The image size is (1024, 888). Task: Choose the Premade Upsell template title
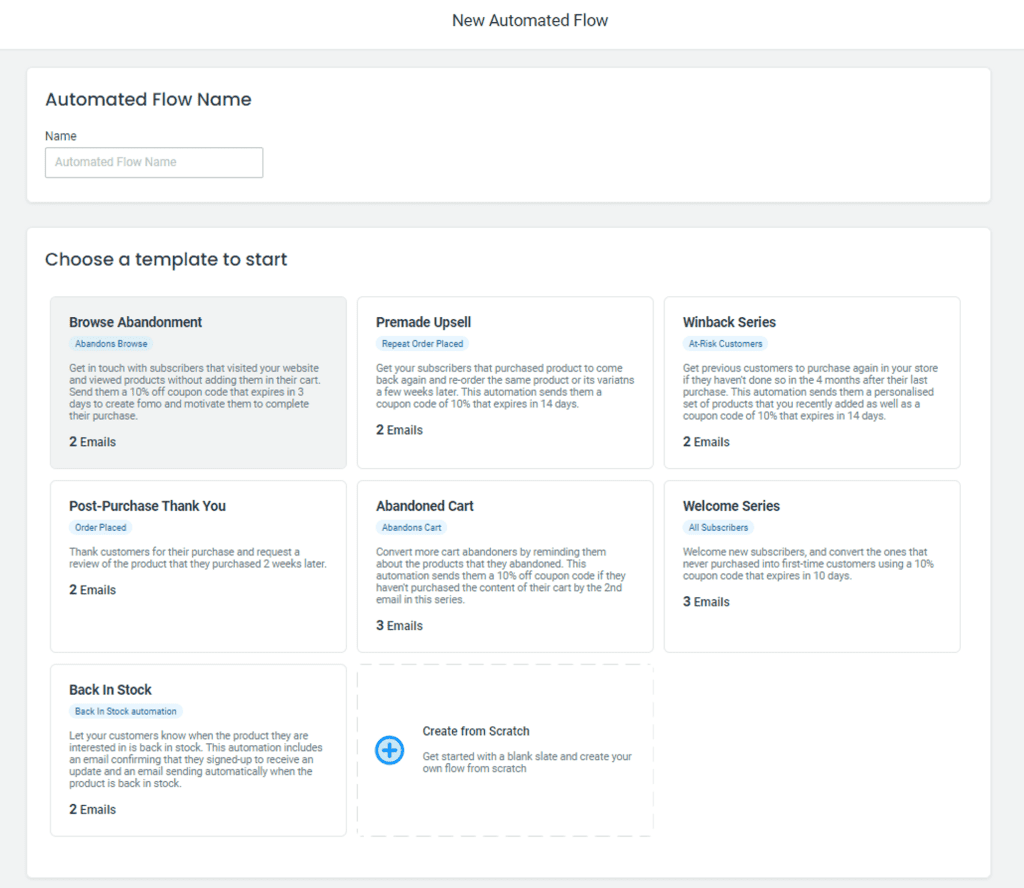tap(423, 322)
